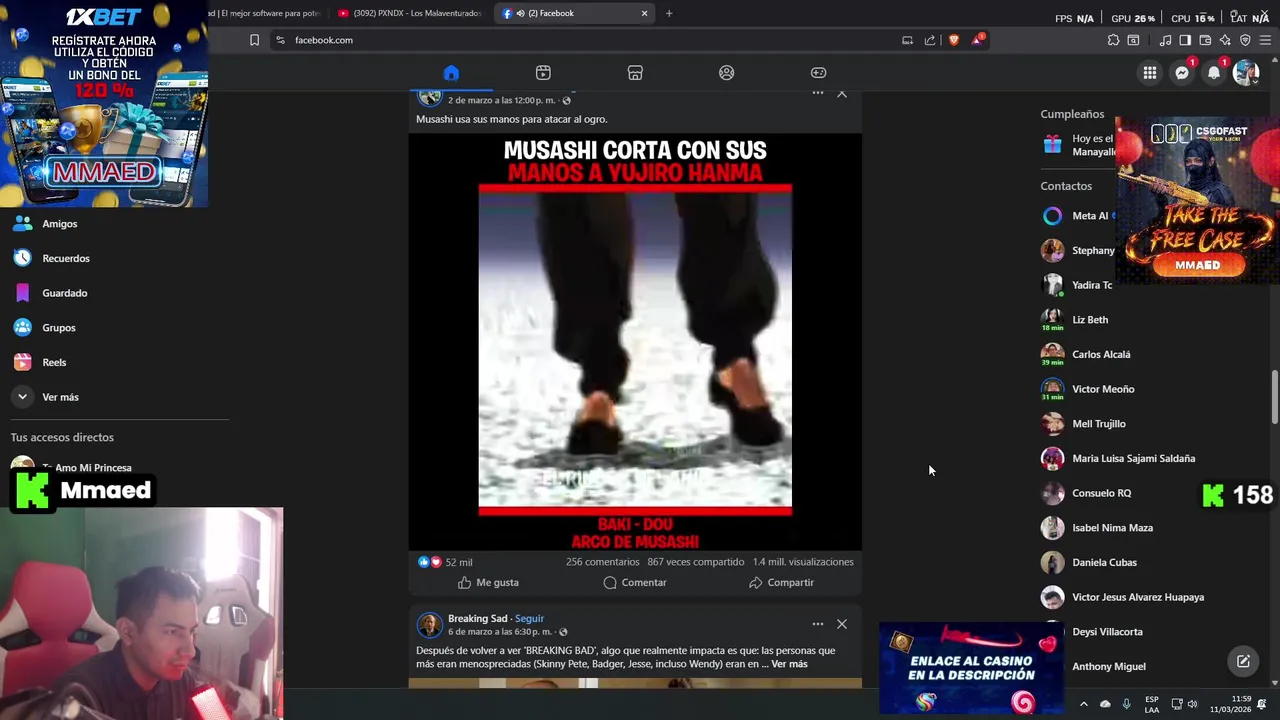Screen dimensions: 1280x720
Task: Open Facebook menu grid icon
Action: 1150,73
